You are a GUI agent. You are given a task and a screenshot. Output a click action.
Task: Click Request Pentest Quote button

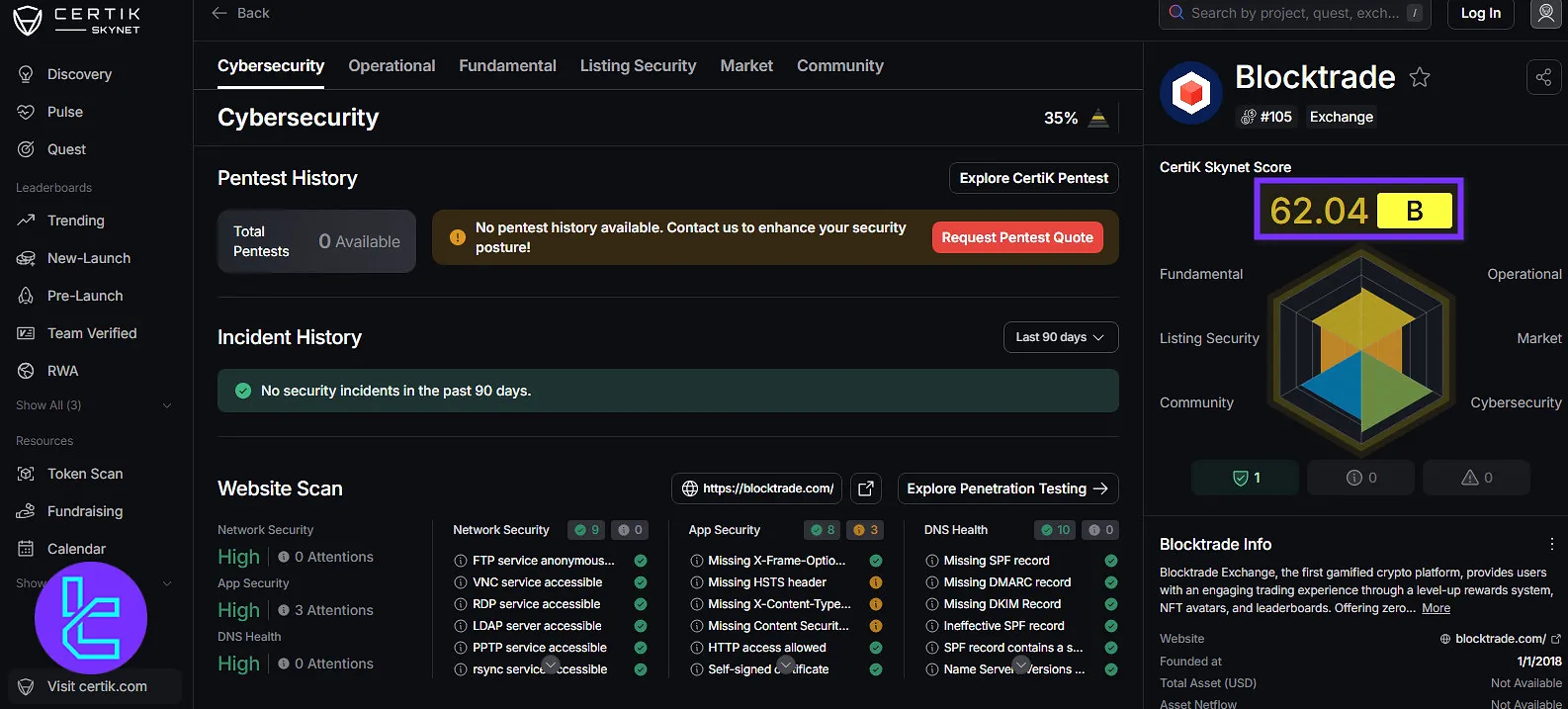(x=1016, y=237)
